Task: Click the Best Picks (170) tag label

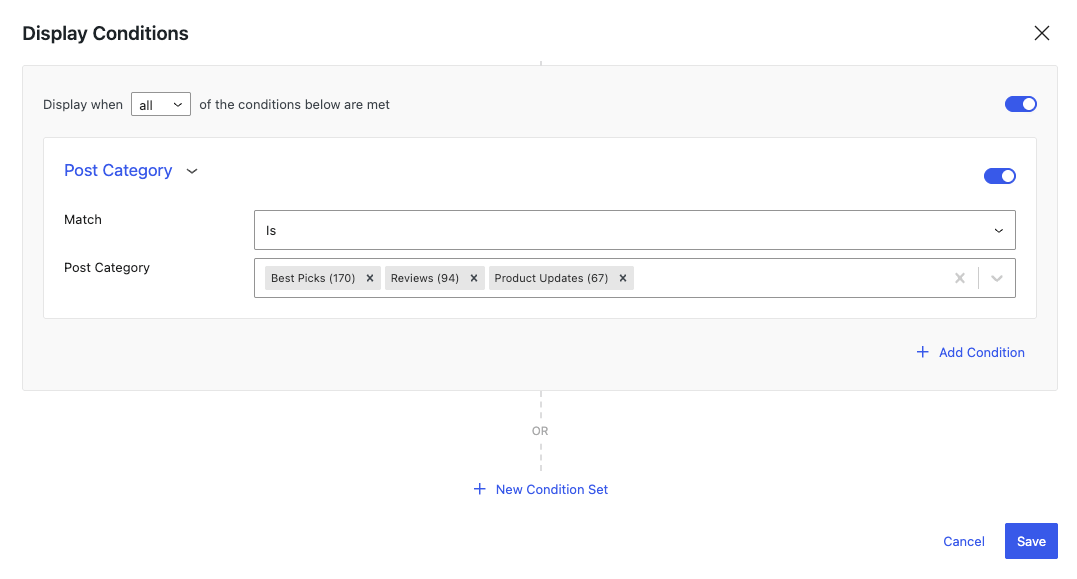Action: point(313,278)
